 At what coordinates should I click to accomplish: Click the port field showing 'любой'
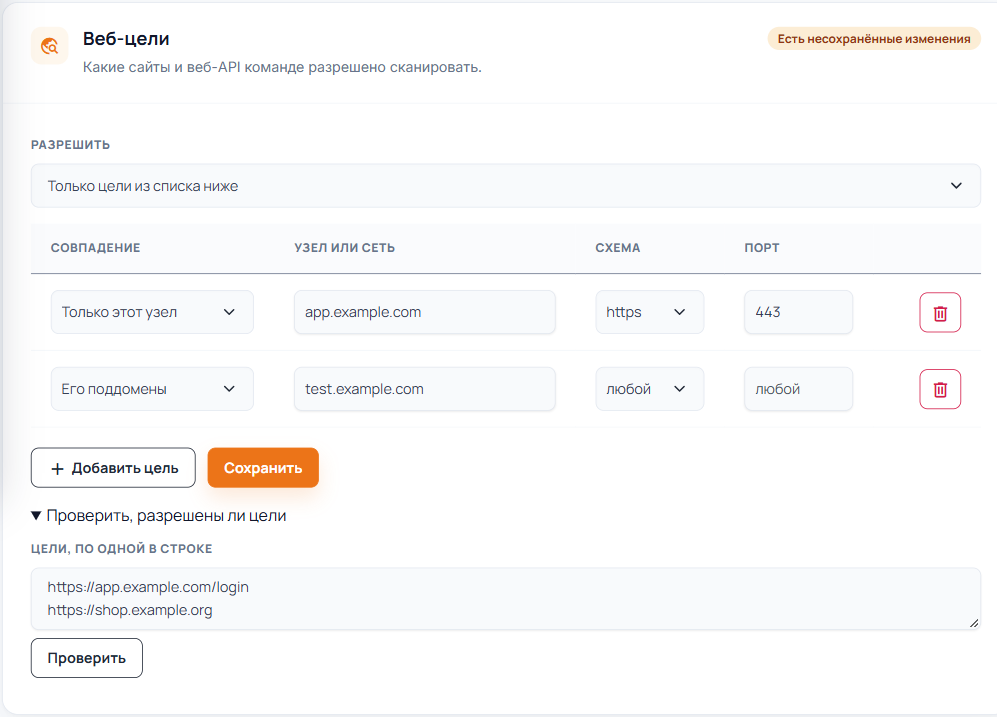pos(798,389)
